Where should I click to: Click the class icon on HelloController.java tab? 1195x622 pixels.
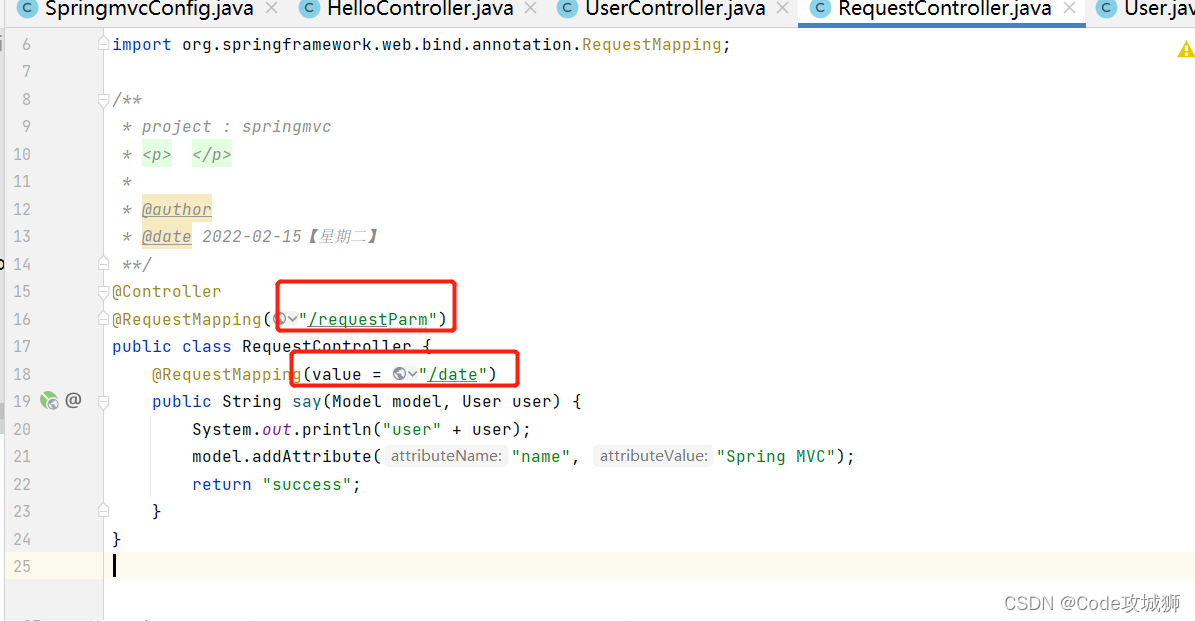click(x=309, y=8)
